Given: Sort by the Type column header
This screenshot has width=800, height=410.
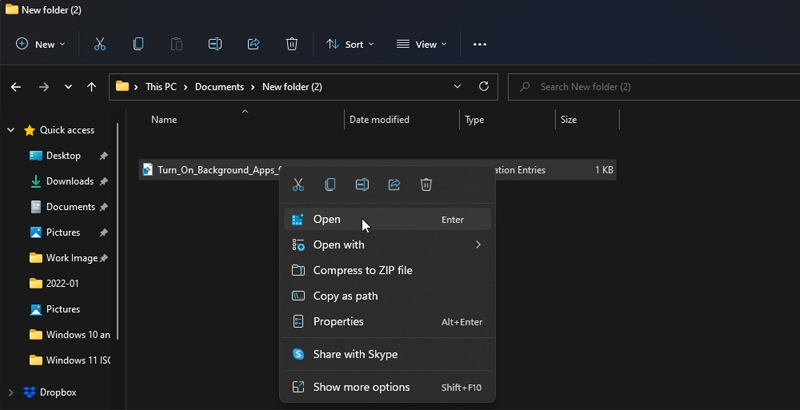Looking at the screenshot, I should point(474,120).
